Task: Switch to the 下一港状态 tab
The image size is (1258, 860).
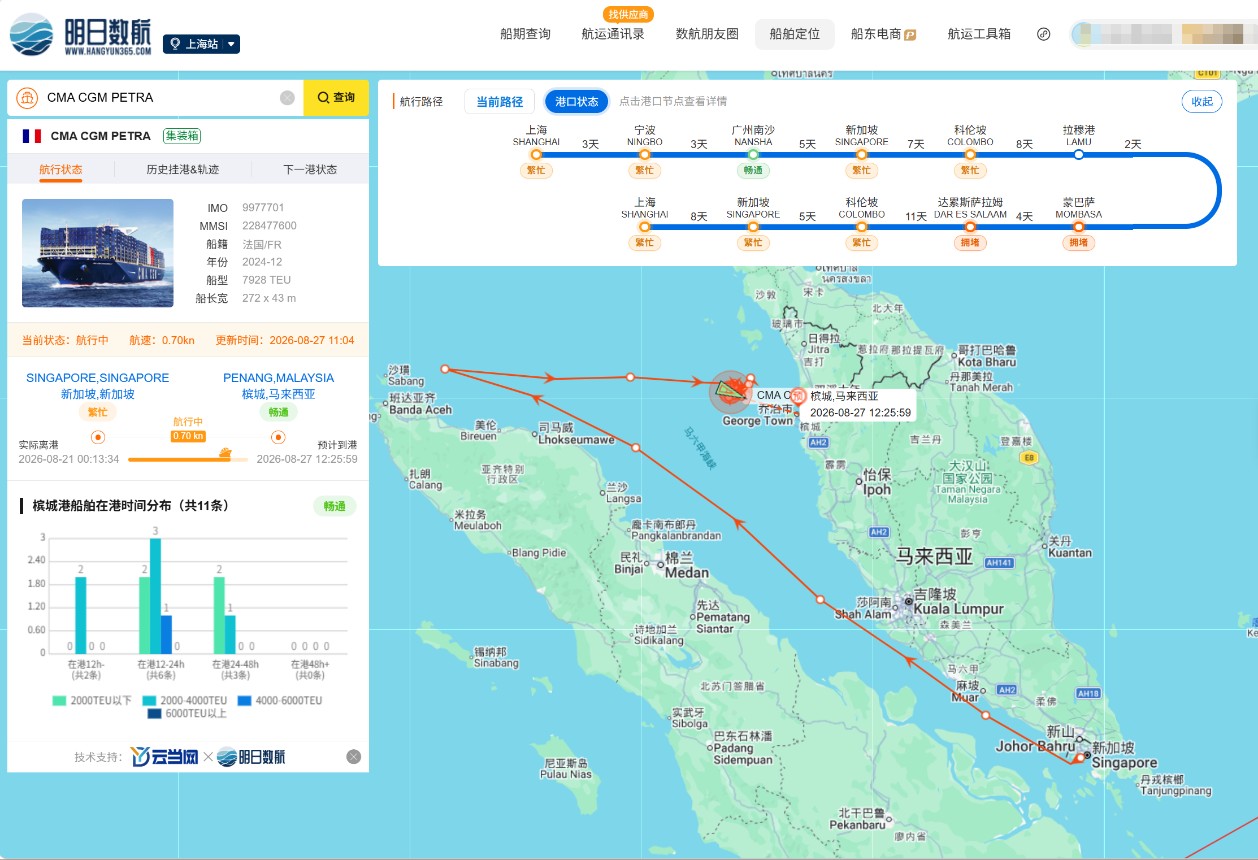Action: click(x=310, y=169)
